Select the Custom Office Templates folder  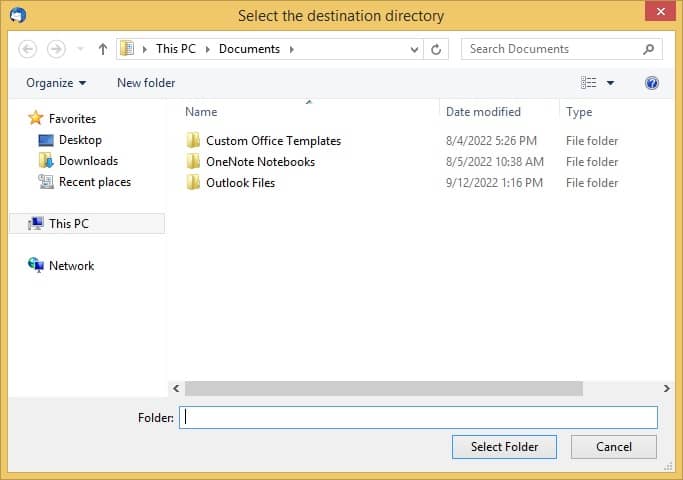point(273,141)
